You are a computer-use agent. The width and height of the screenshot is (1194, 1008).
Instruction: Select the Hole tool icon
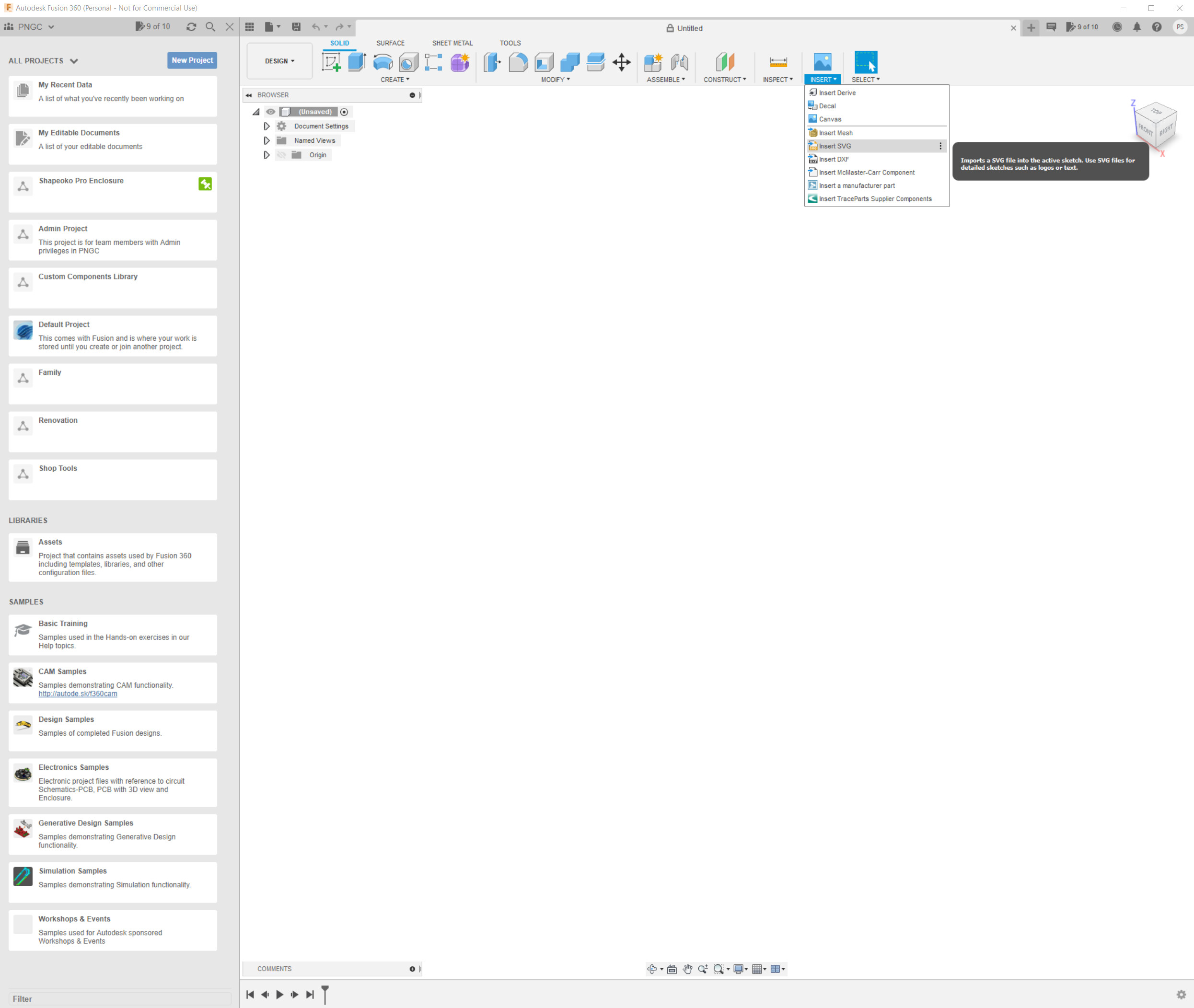[408, 62]
